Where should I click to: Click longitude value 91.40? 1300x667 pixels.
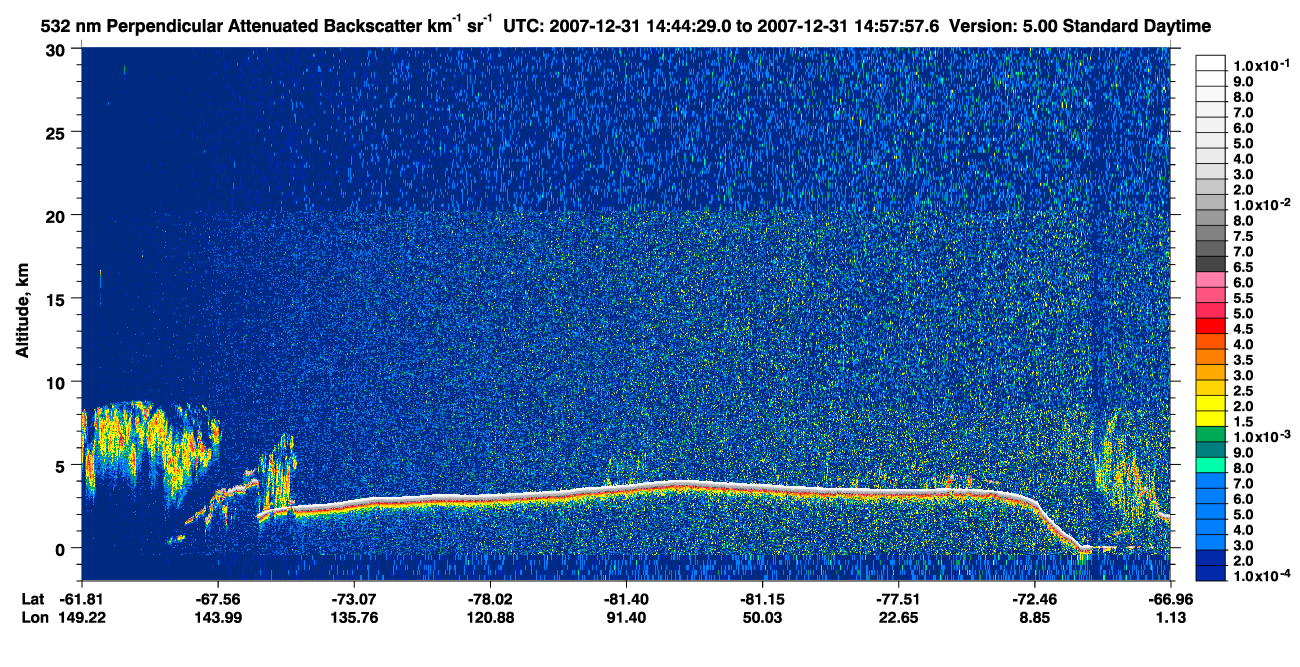point(626,618)
